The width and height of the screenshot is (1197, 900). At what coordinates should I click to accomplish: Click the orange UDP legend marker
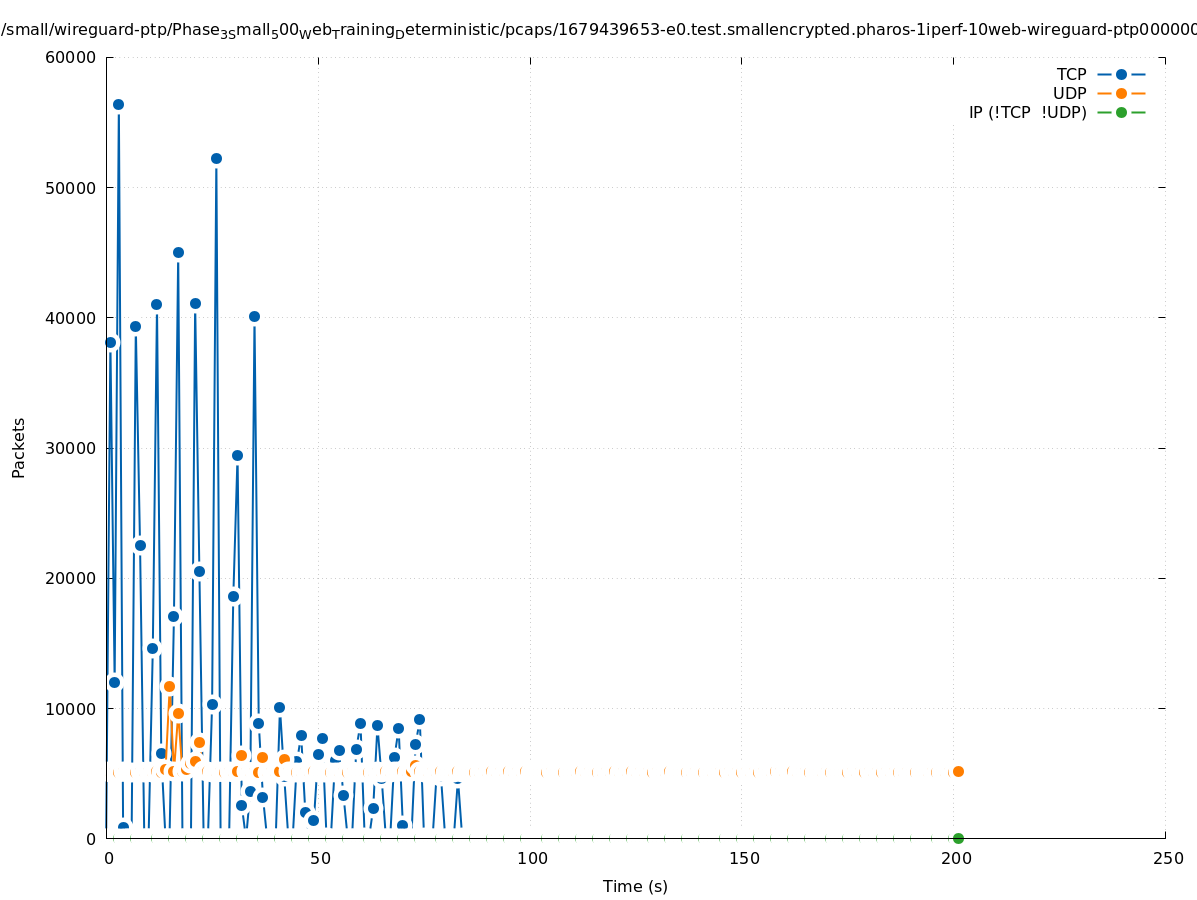click(1121, 93)
